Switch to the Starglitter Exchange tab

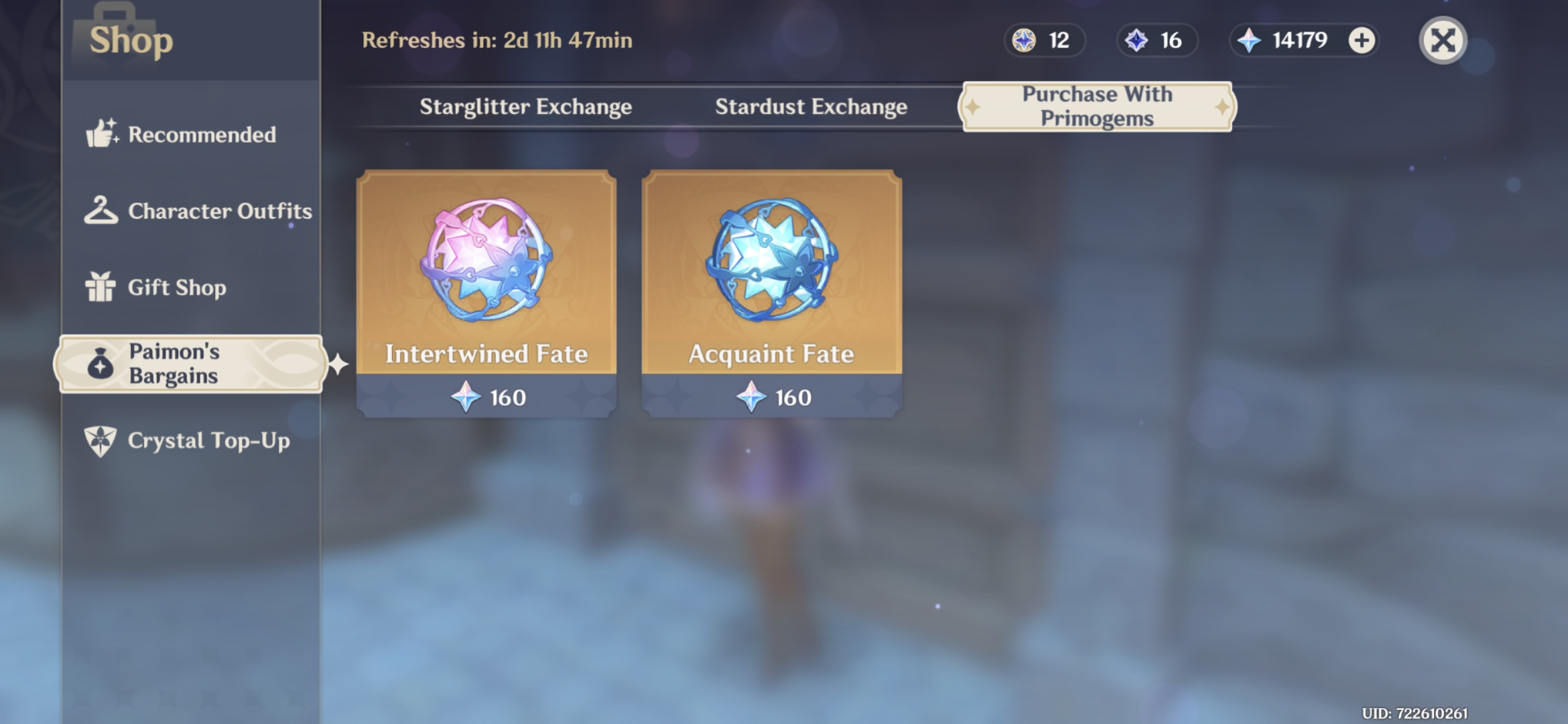point(525,107)
